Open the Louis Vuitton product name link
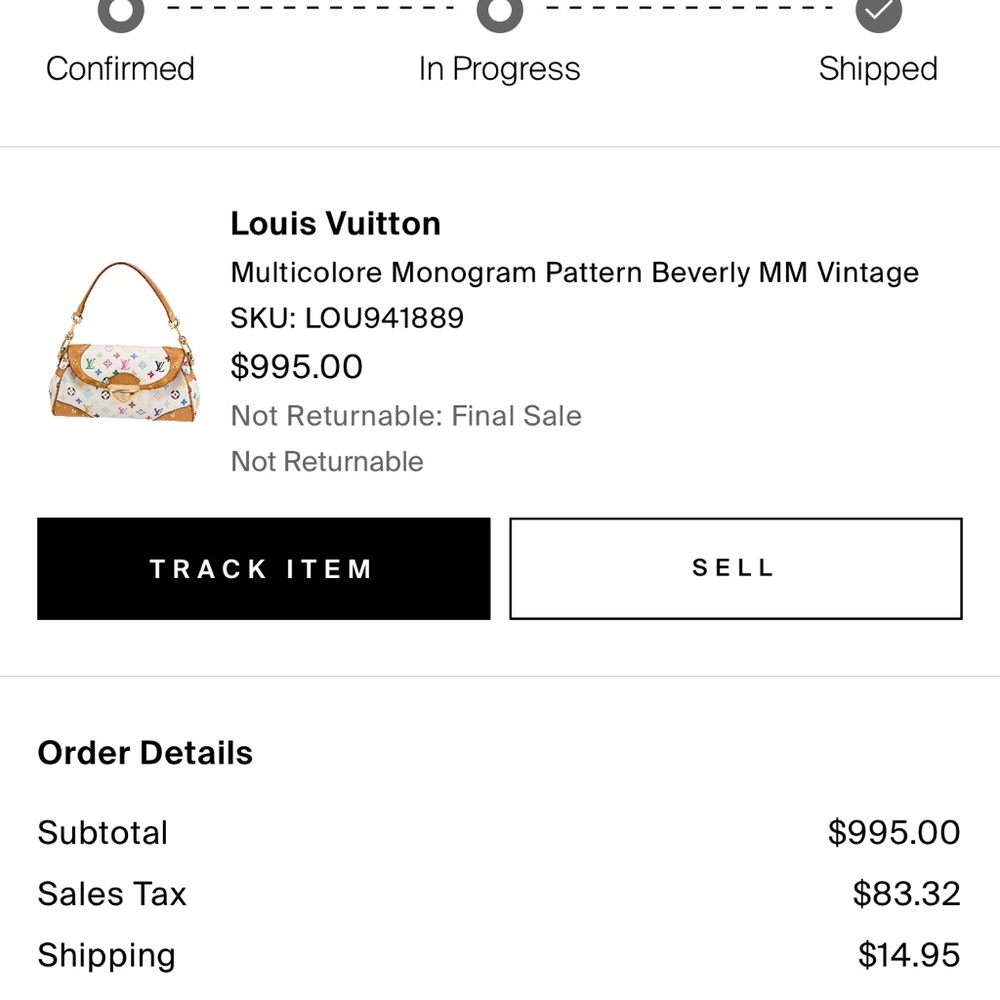The width and height of the screenshot is (1000, 1000). coord(335,223)
